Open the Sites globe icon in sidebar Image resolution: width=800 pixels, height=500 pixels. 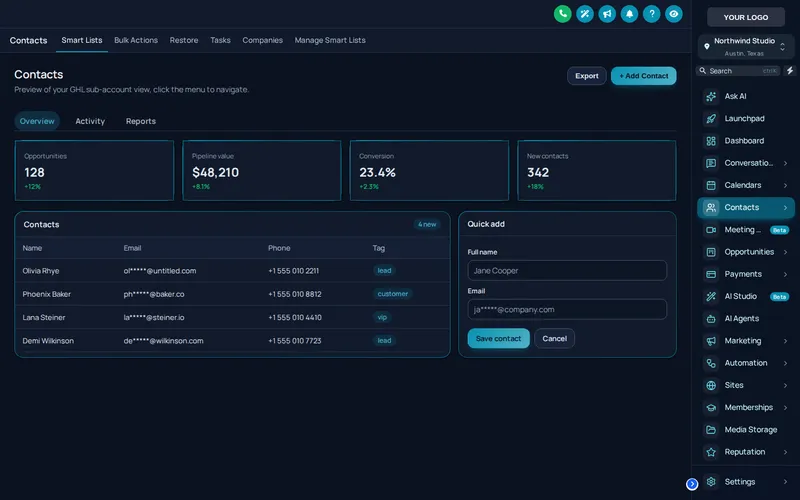711,385
